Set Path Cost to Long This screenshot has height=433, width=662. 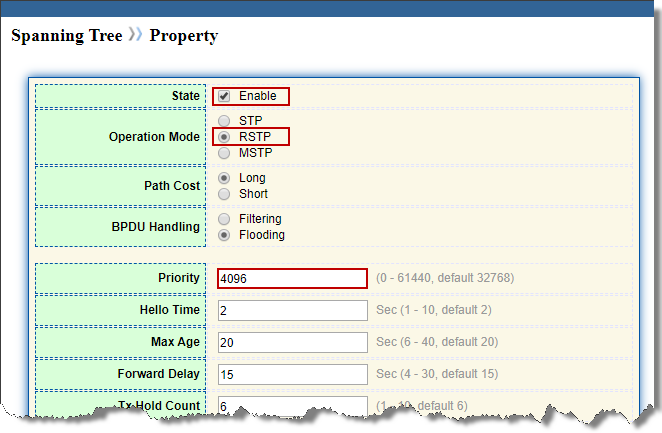click(x=224, y=178)
